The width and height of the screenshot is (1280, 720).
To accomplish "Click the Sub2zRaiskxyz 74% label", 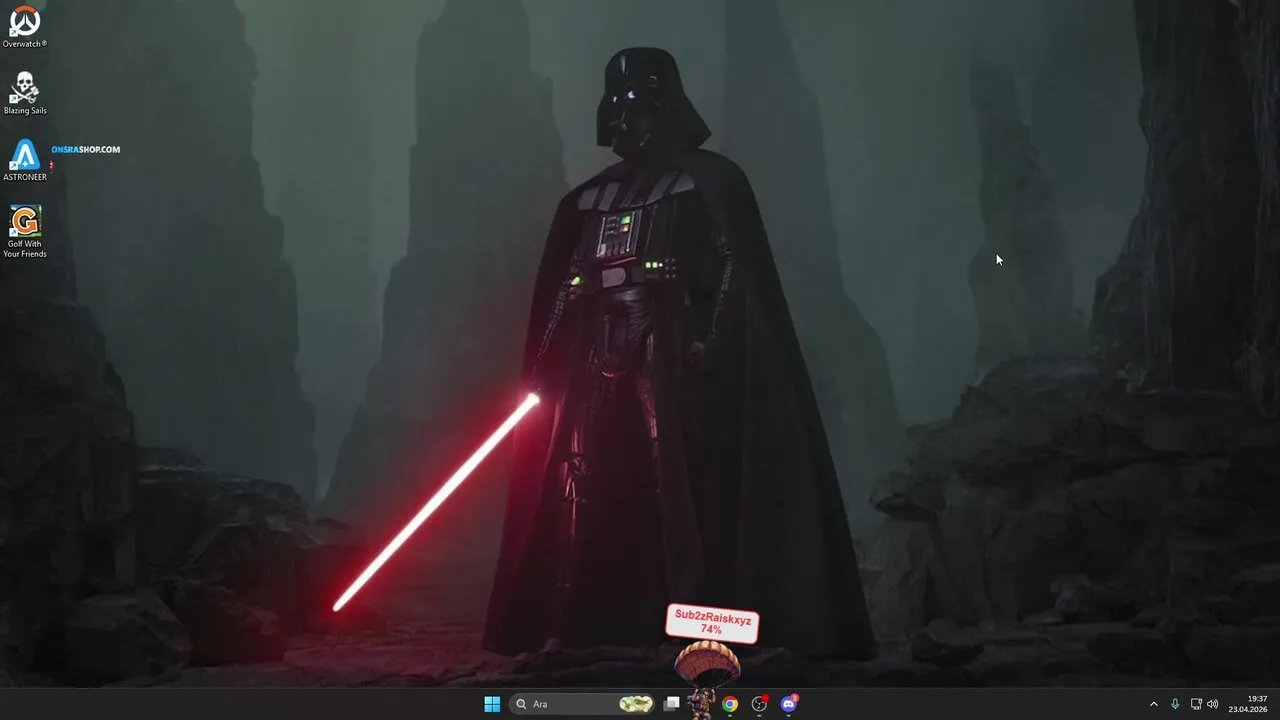I will tap(712, 623).
